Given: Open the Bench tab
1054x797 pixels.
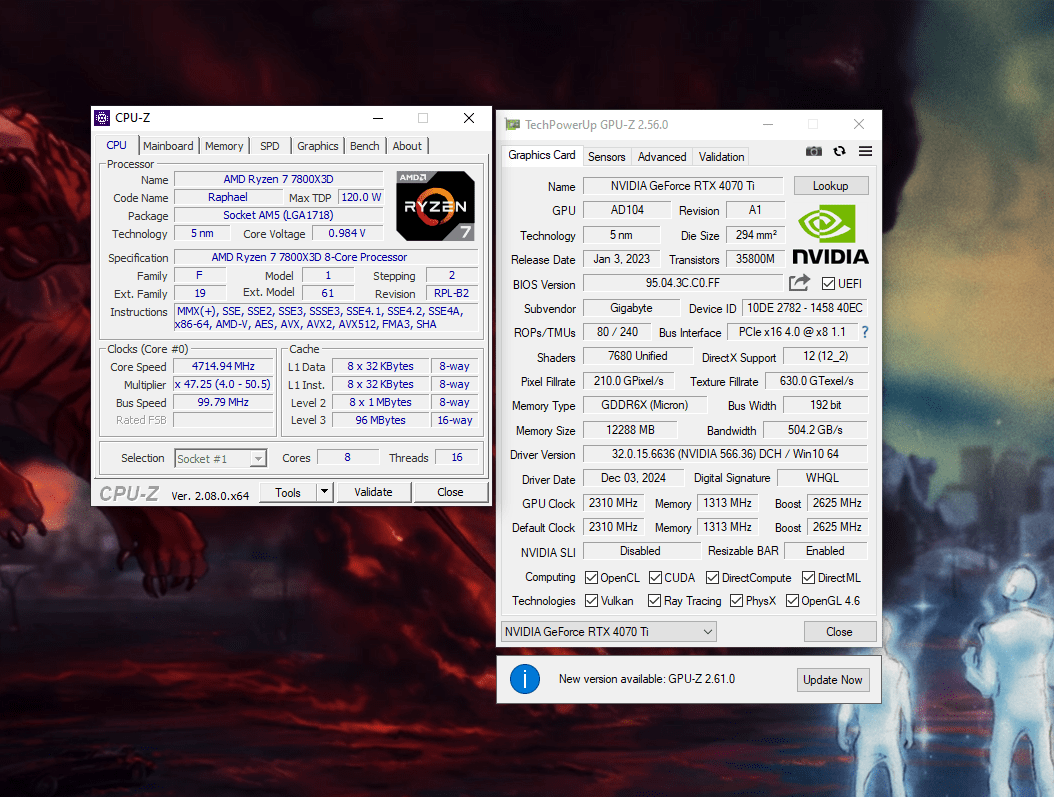Looking at the screenshot, I should (x=365, y=146).
